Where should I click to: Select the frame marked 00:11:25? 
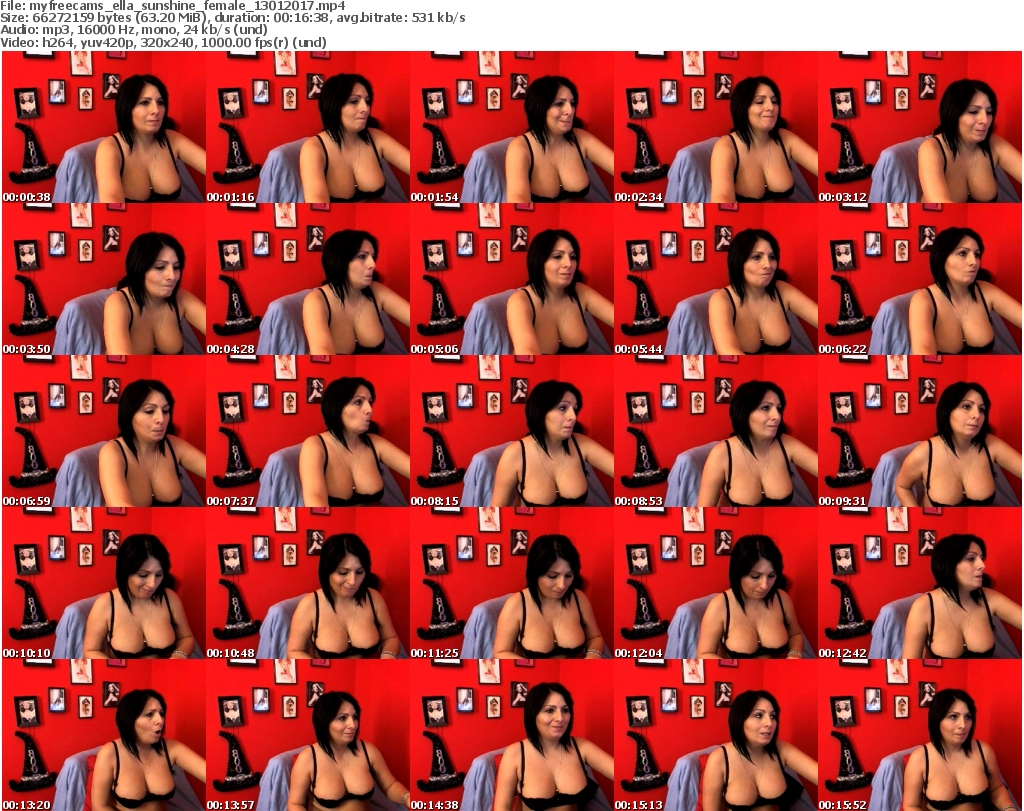tap(512, 583)
